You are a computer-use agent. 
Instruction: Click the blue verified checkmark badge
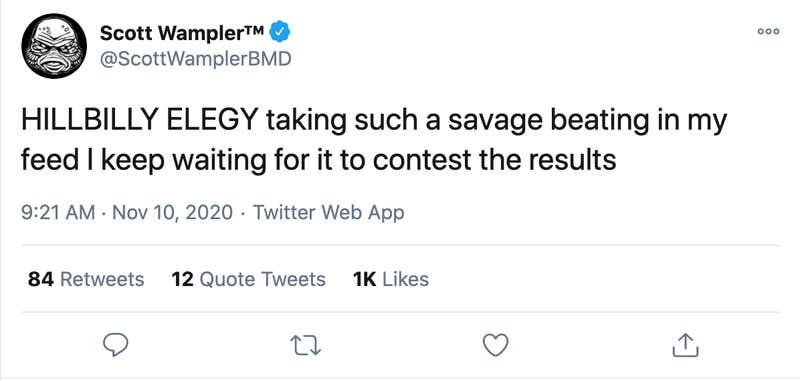tap(280, 33)
